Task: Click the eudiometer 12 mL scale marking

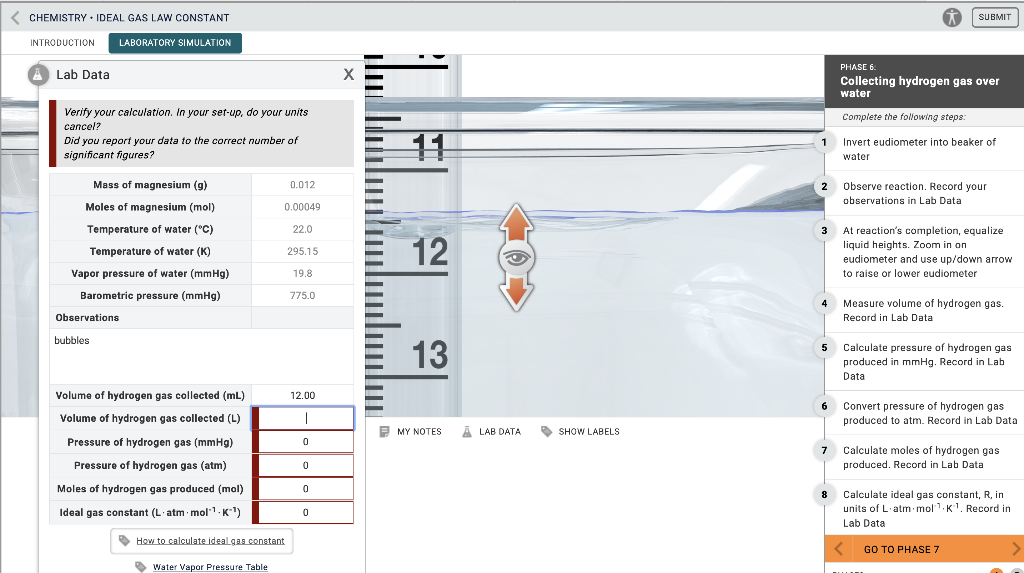Action: [430, 252]
